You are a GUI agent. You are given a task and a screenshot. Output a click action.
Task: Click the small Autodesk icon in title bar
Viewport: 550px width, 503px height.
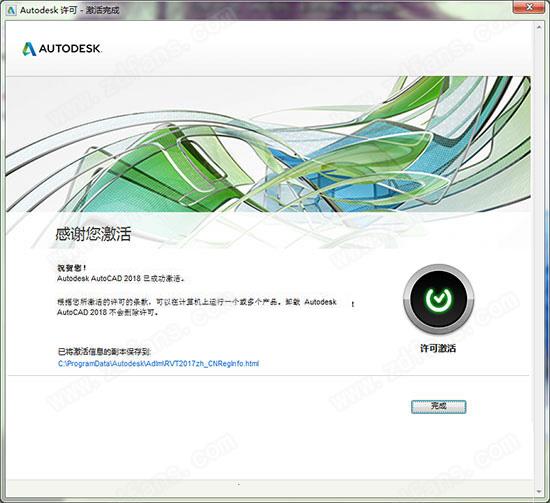click(11, 10)
